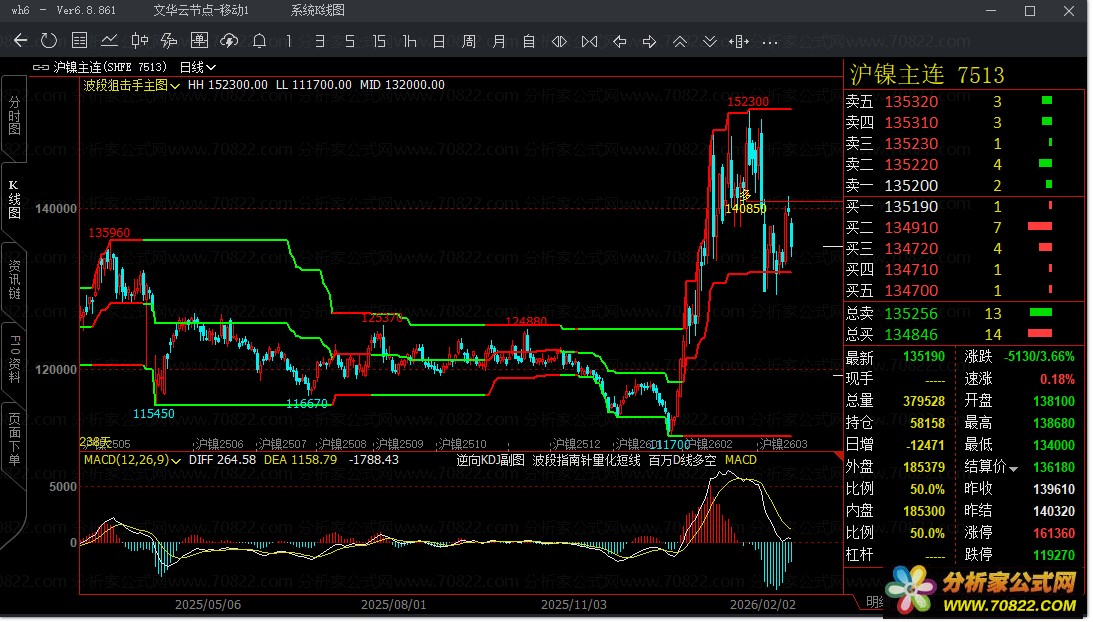The width and height of the screenshot is (1093, 622).
Task: Select the 15 minute period button
Action: tap(379, 41)
